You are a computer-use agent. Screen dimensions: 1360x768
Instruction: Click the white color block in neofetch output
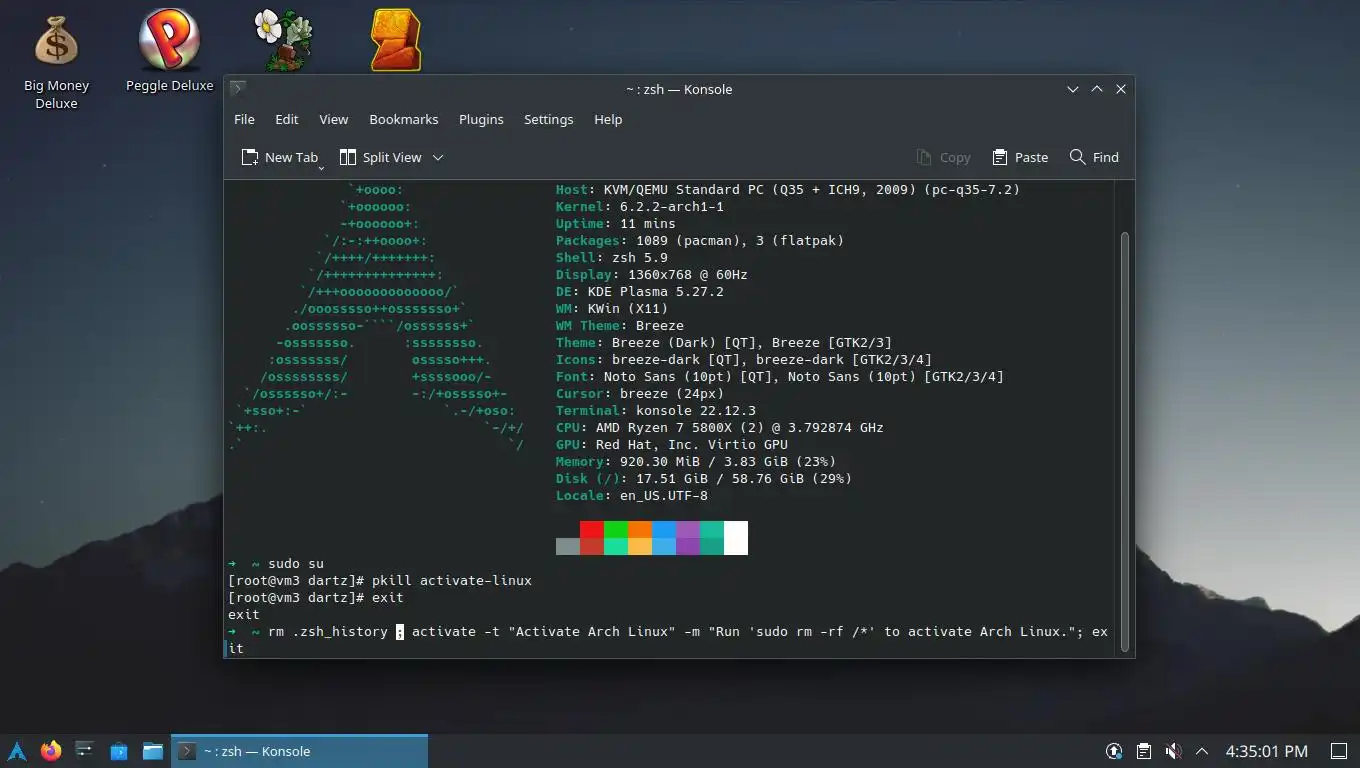(x=736, y=538)
